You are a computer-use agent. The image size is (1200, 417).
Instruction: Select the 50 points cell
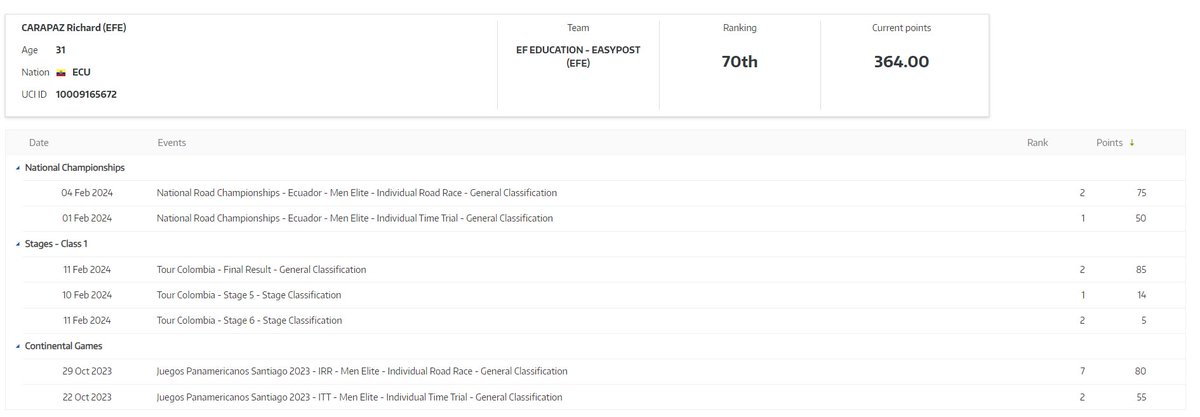[1141, 218]
